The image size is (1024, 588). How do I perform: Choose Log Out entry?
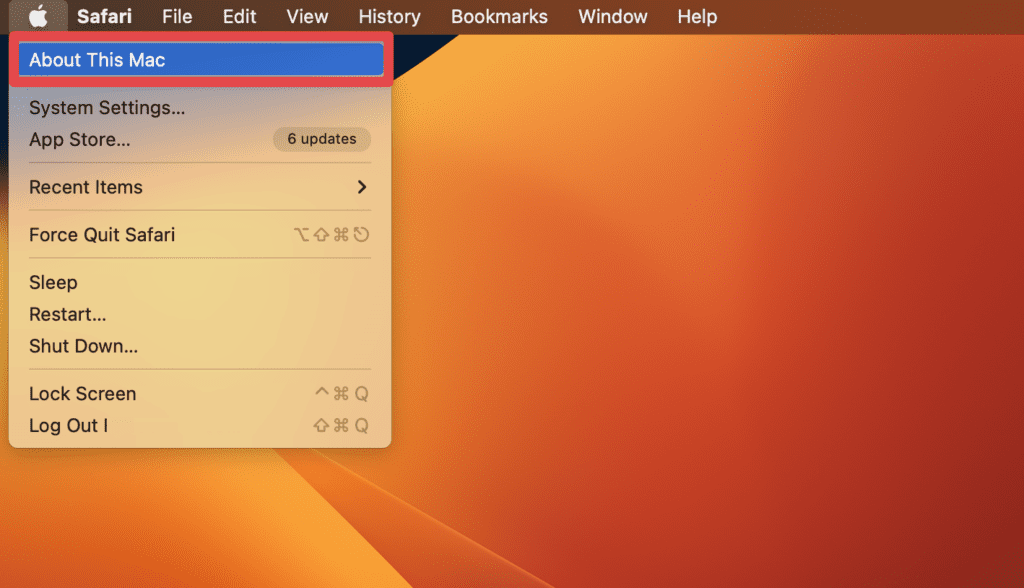tap(200, 426)
